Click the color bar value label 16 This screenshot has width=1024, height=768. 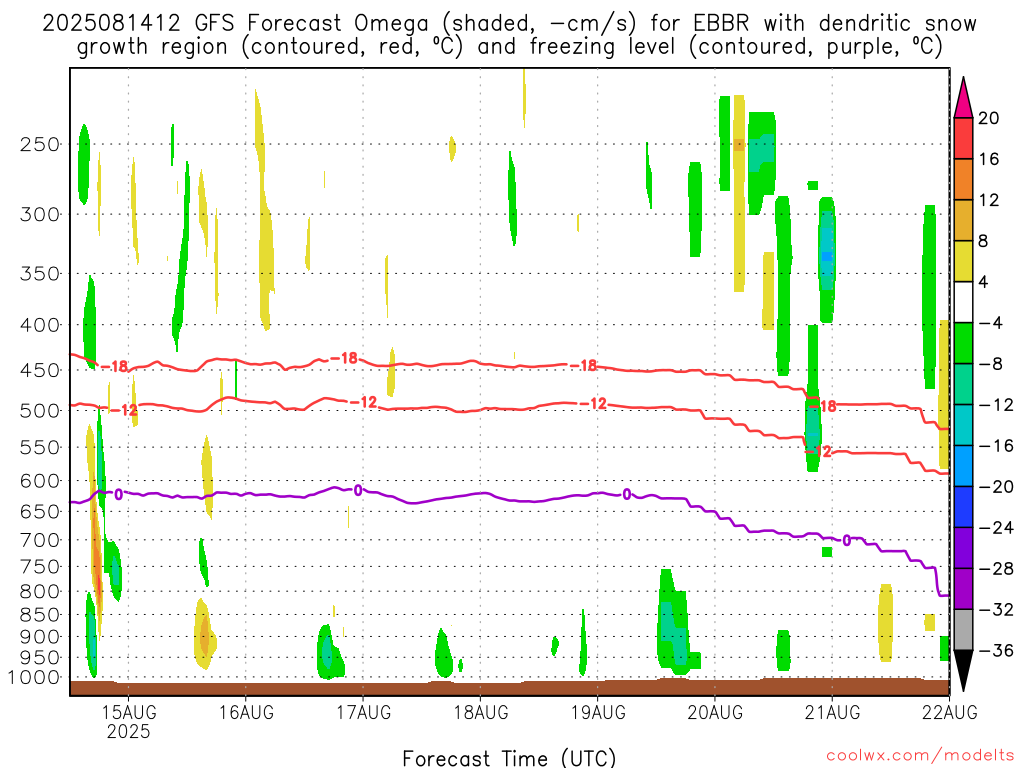[989, 159]
